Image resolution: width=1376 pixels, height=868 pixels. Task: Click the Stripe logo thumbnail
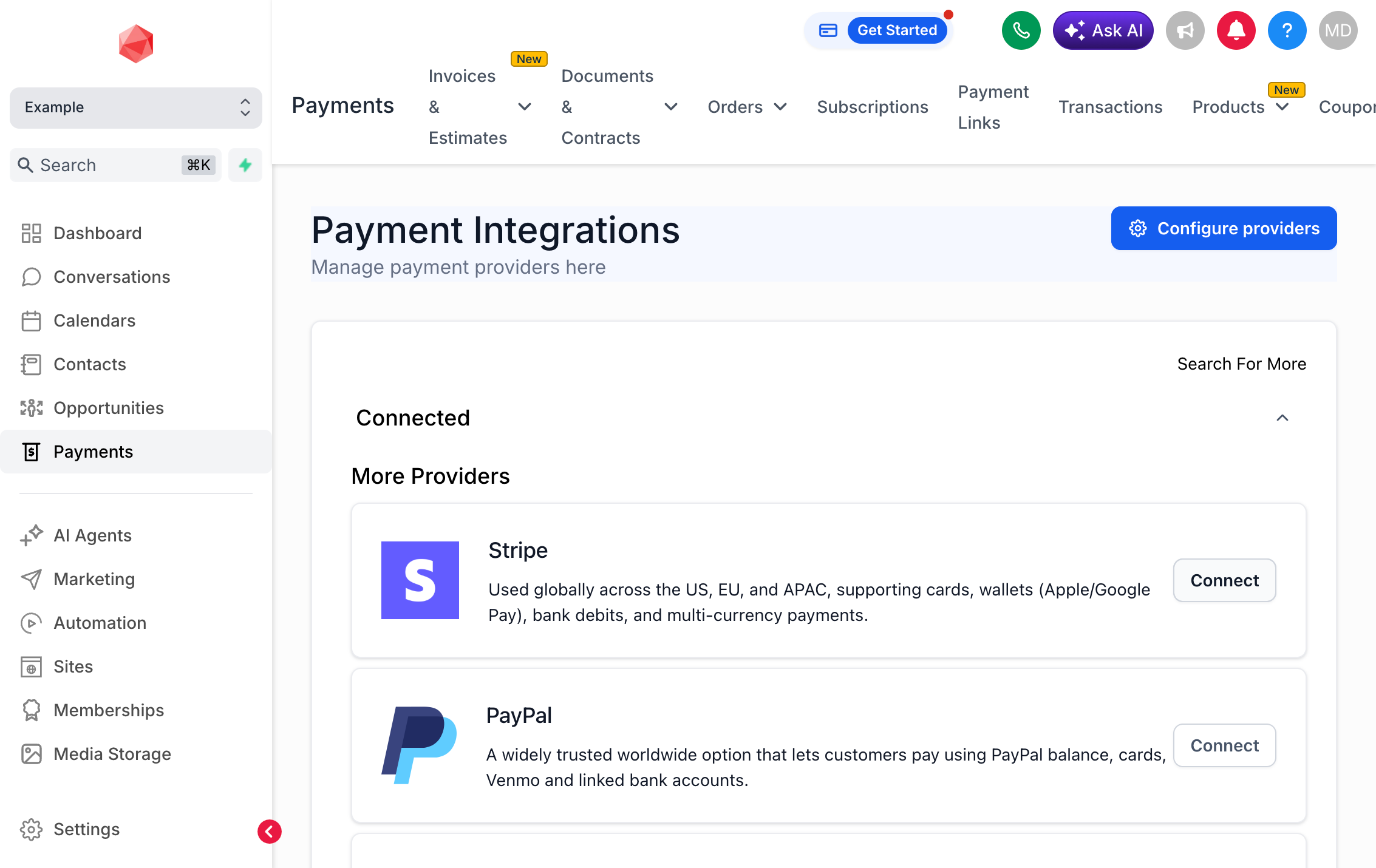tap(420, 580)
